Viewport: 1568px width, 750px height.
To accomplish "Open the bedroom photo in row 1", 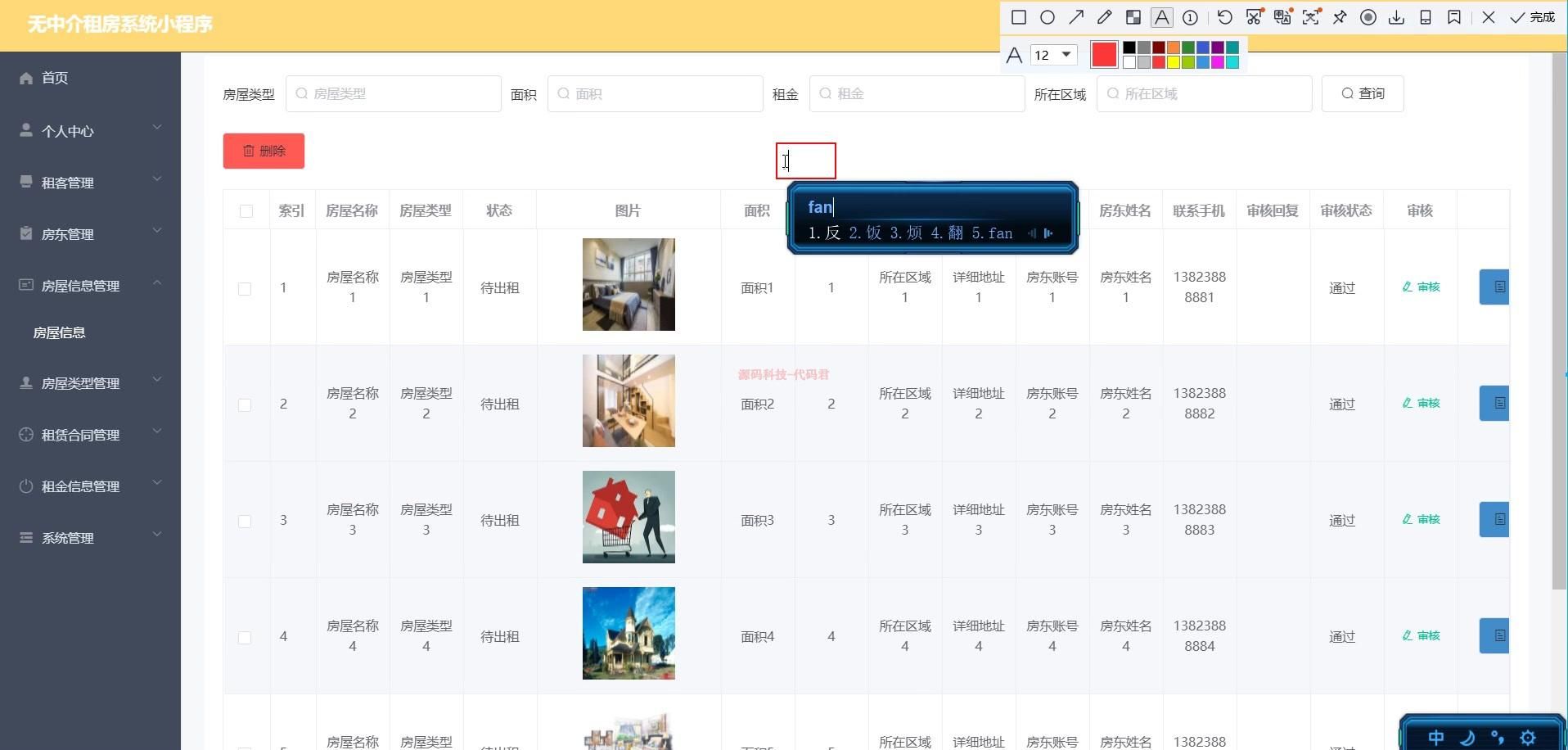I will pyautogui.click(x=629, y=284).
